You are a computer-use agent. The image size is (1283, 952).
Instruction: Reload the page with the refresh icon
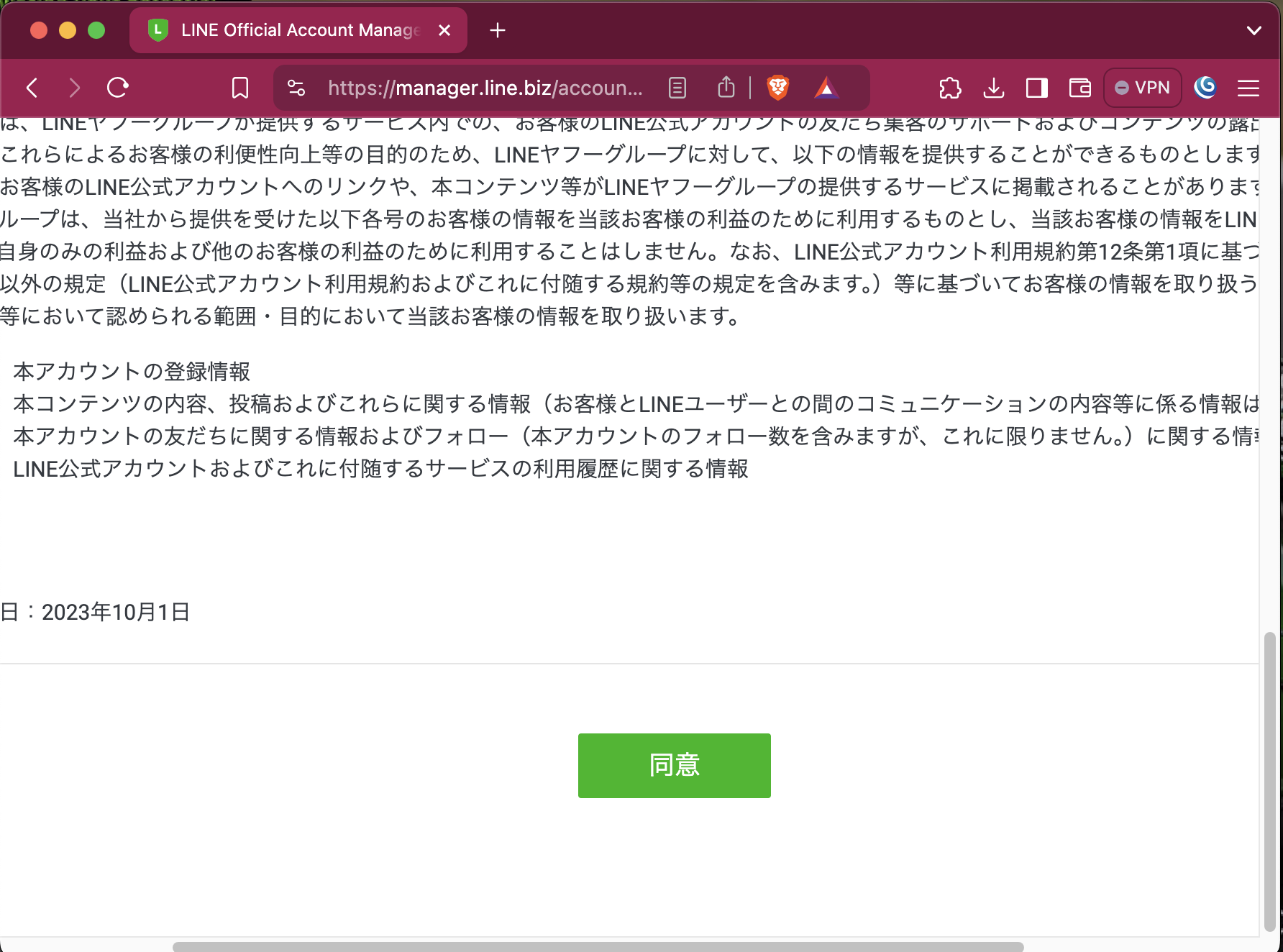[118, 88]
